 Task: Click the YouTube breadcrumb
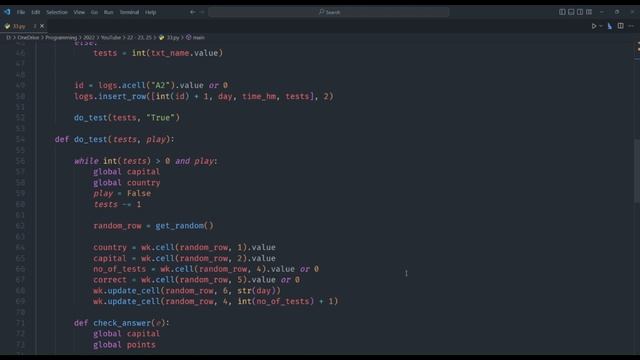click(111, 38)
